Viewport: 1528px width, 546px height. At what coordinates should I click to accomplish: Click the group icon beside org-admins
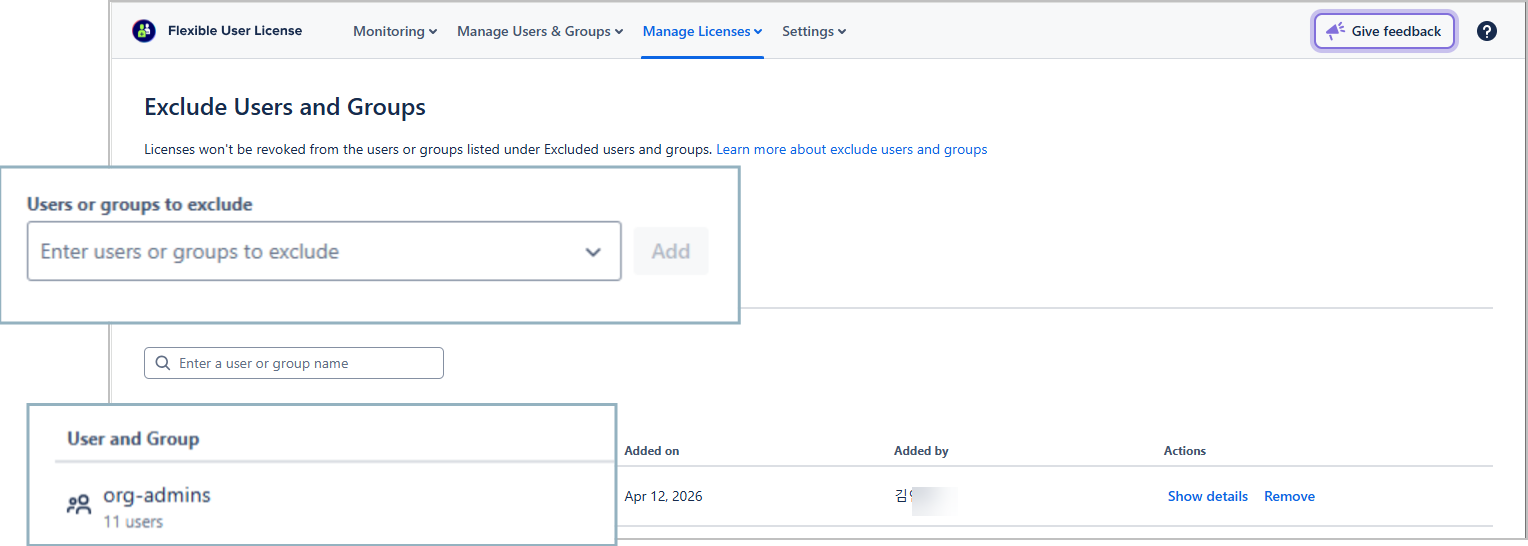tap(78, 505)
